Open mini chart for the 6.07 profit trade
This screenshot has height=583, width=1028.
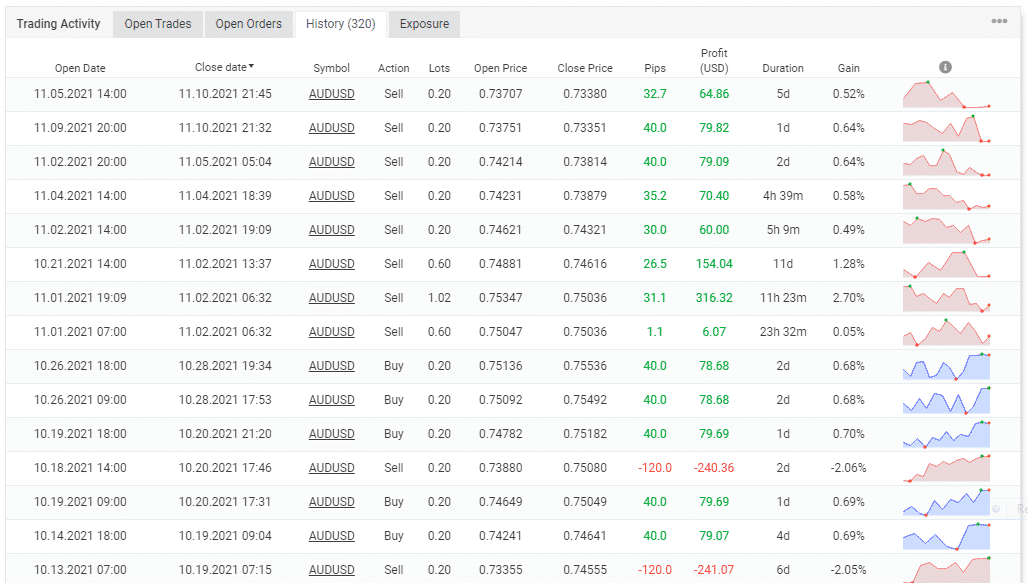click(946, 332)
